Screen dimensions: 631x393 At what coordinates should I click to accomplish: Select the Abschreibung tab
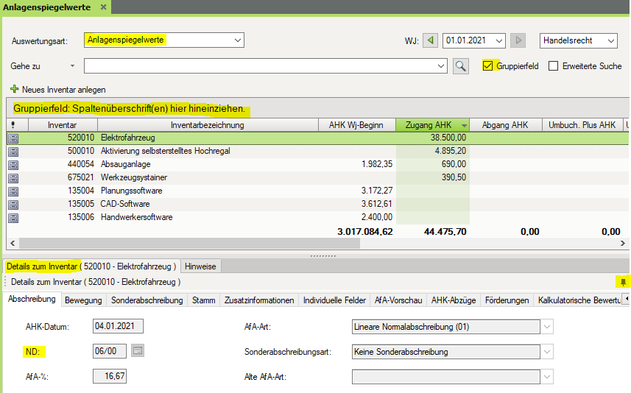tap(32, 299)
